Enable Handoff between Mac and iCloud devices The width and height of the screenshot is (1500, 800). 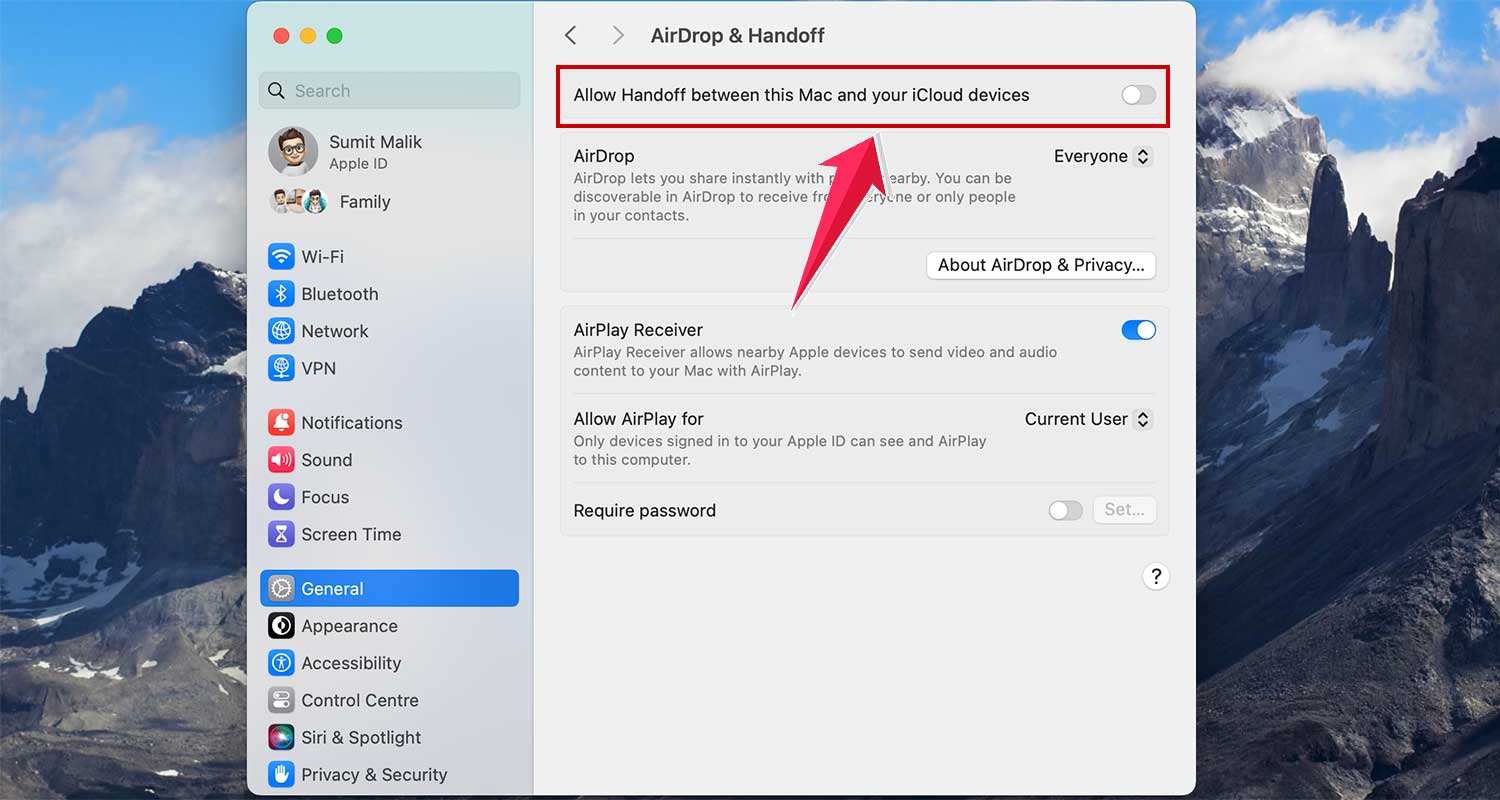[x=1137, y=94]
